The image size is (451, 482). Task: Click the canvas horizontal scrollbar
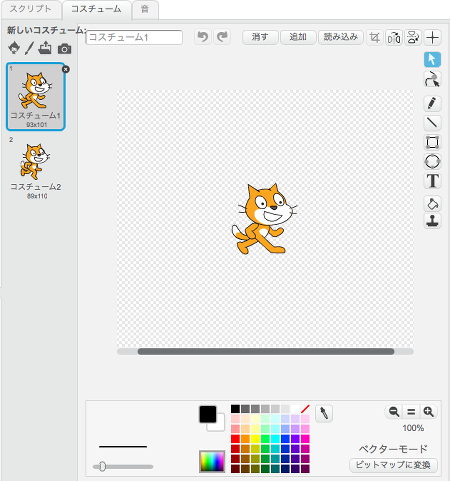(266, 352)
